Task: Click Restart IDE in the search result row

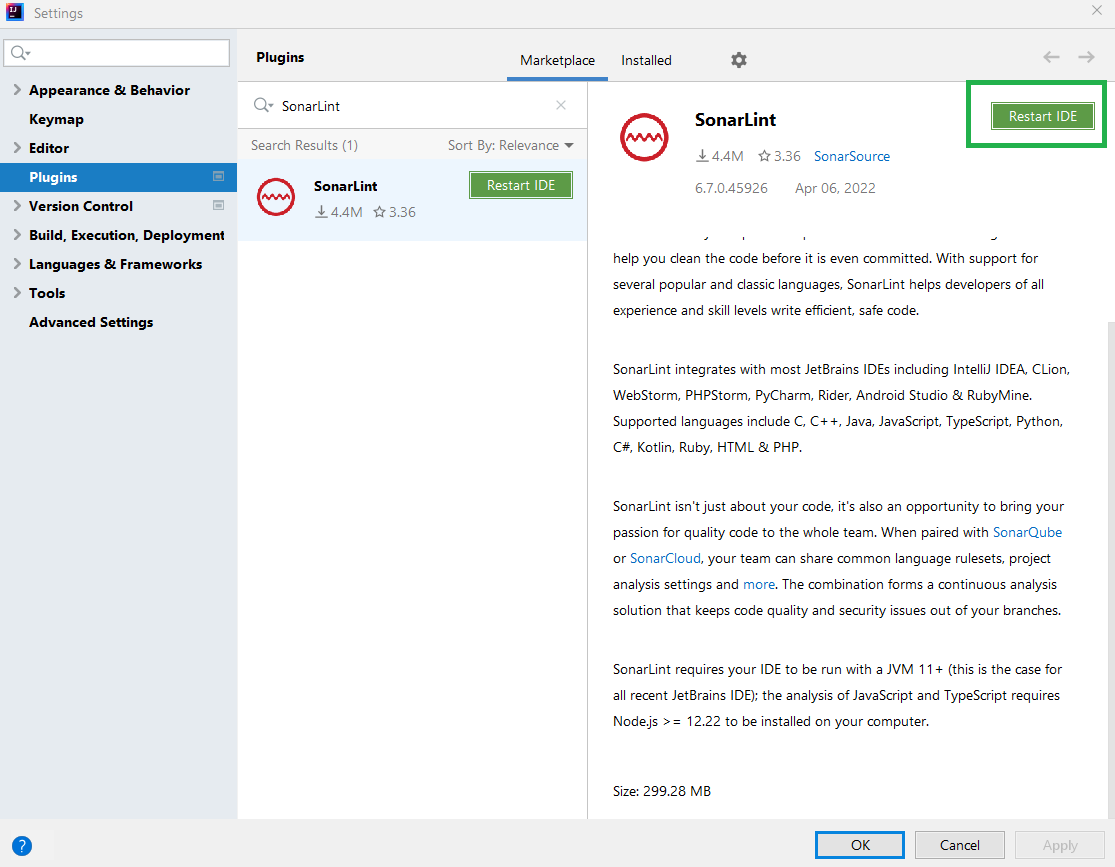Action: coord(521,185)
